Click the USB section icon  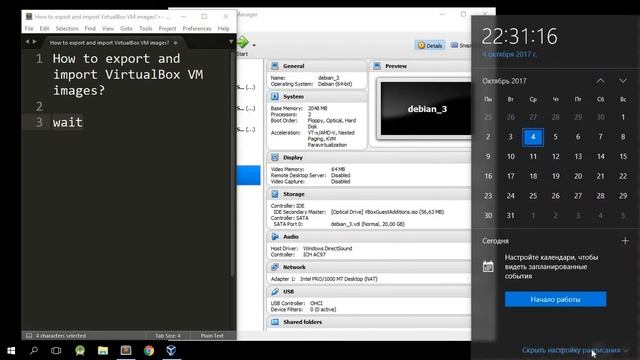(275, 291)
